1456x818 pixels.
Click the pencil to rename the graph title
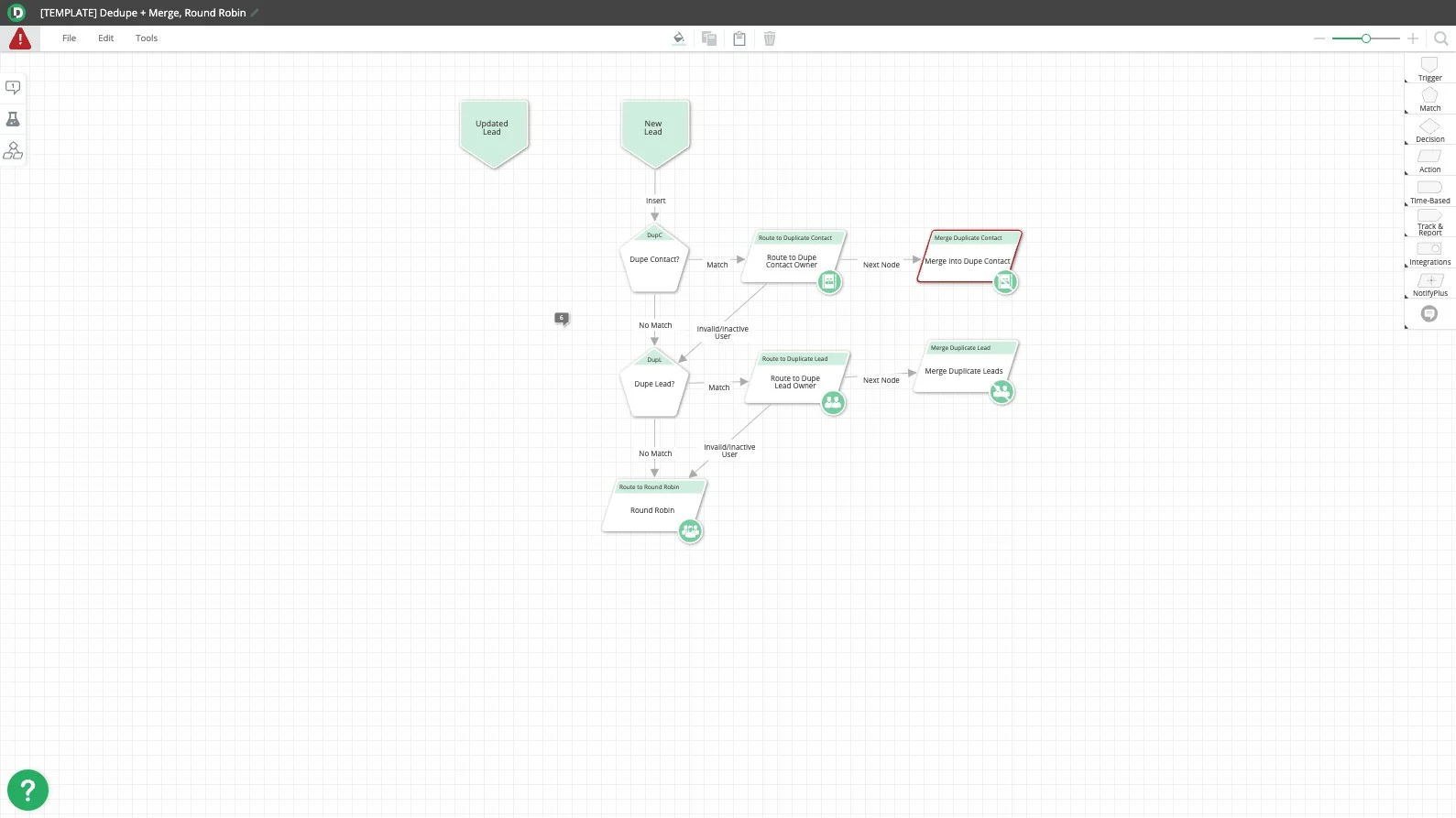point(255,13)
